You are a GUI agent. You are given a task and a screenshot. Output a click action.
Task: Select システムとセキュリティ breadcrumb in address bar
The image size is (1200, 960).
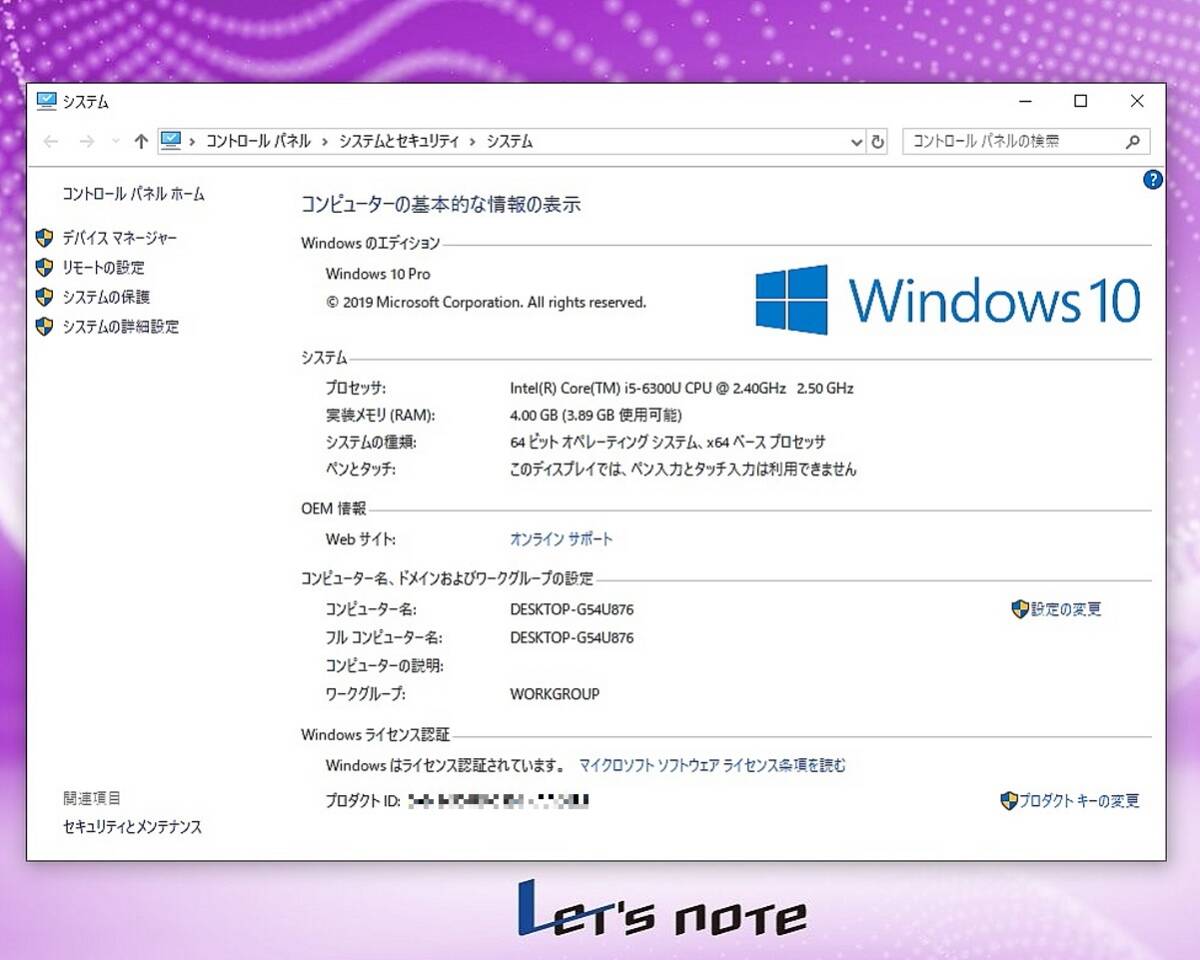point(399,142)
